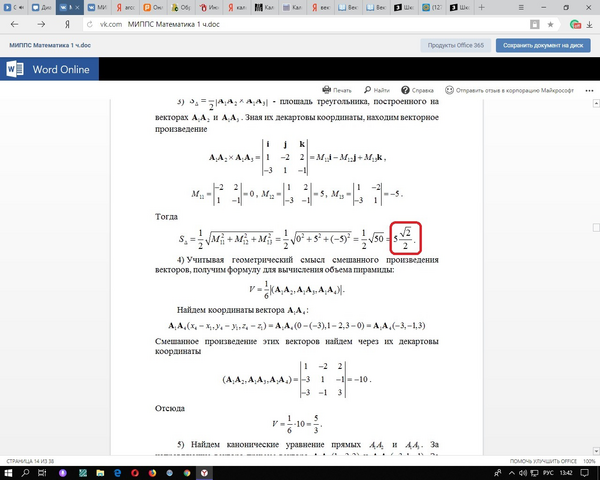Click the 100% zoom indicator
The width and height of the screenshot is (600, 480).
click(x=589, y=461)
